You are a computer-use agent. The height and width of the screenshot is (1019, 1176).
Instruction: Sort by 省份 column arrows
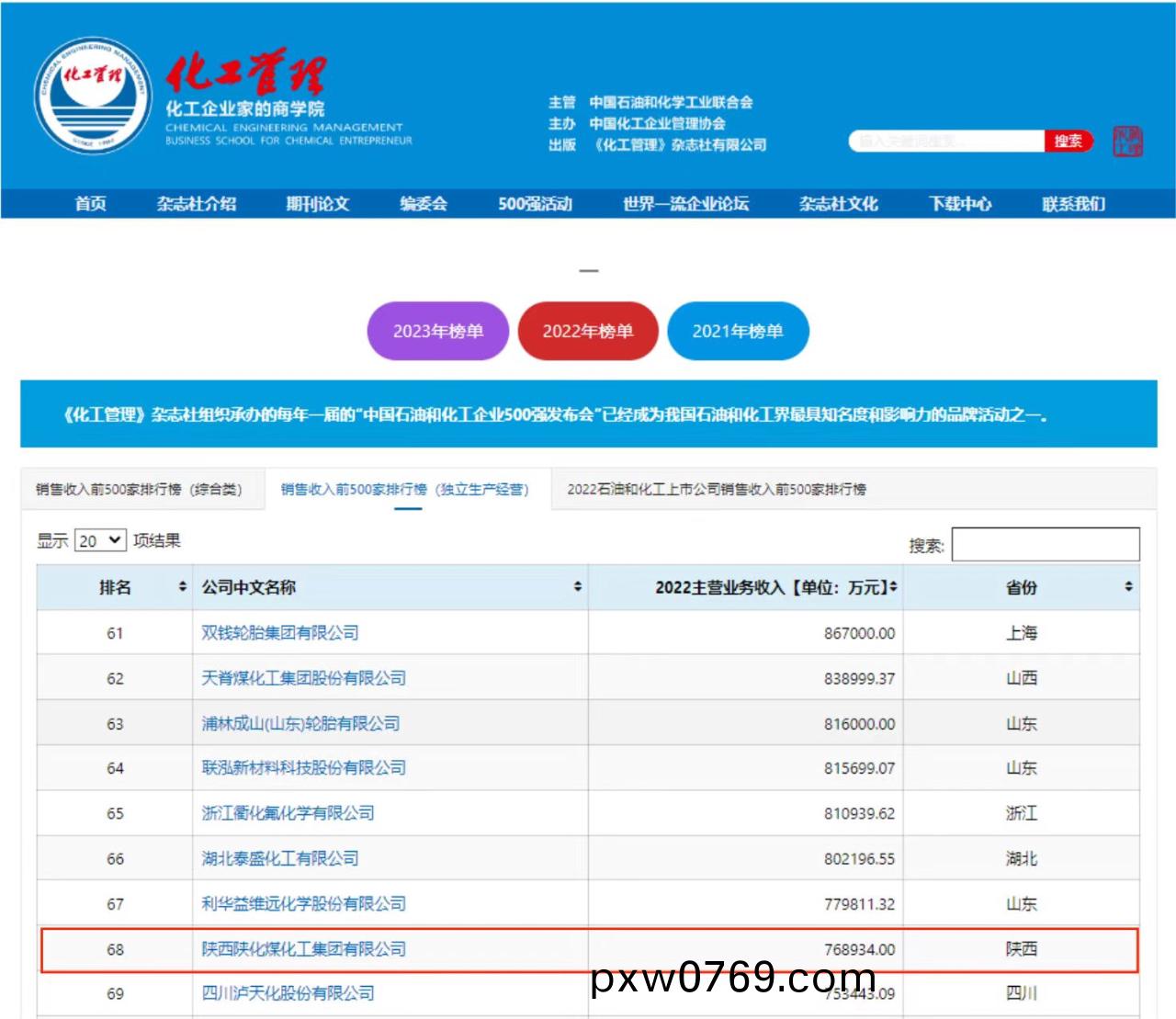[1128, 587]
